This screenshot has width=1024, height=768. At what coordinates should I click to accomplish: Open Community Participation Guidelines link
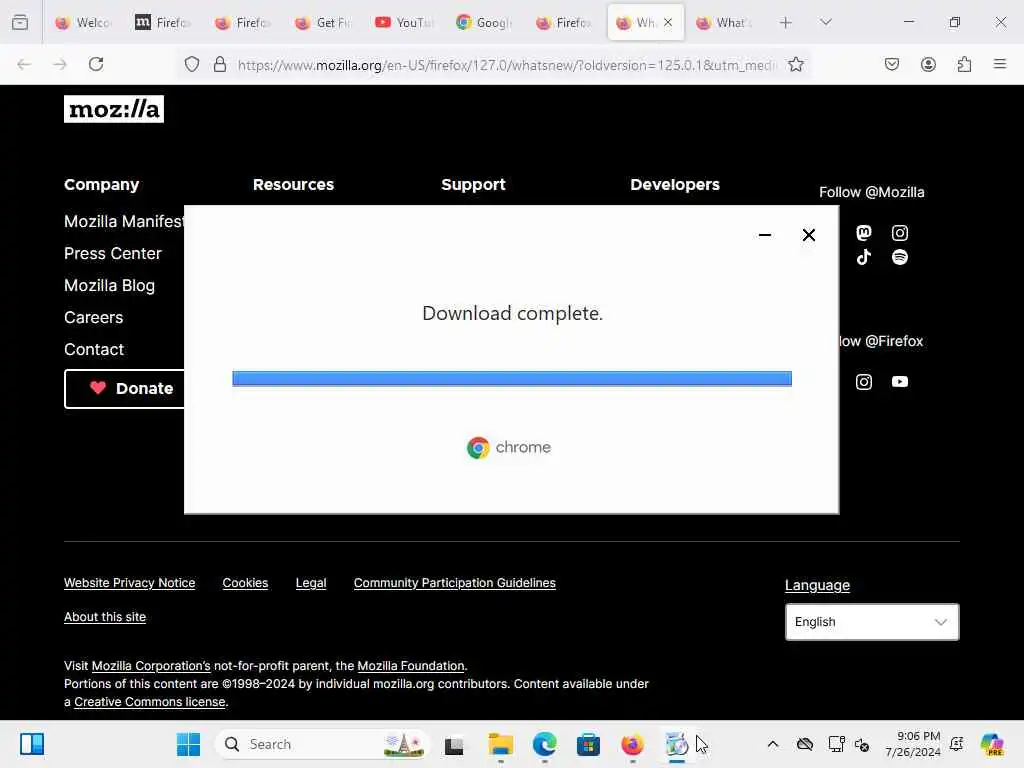pyautogui.click(x=455, y=583)
